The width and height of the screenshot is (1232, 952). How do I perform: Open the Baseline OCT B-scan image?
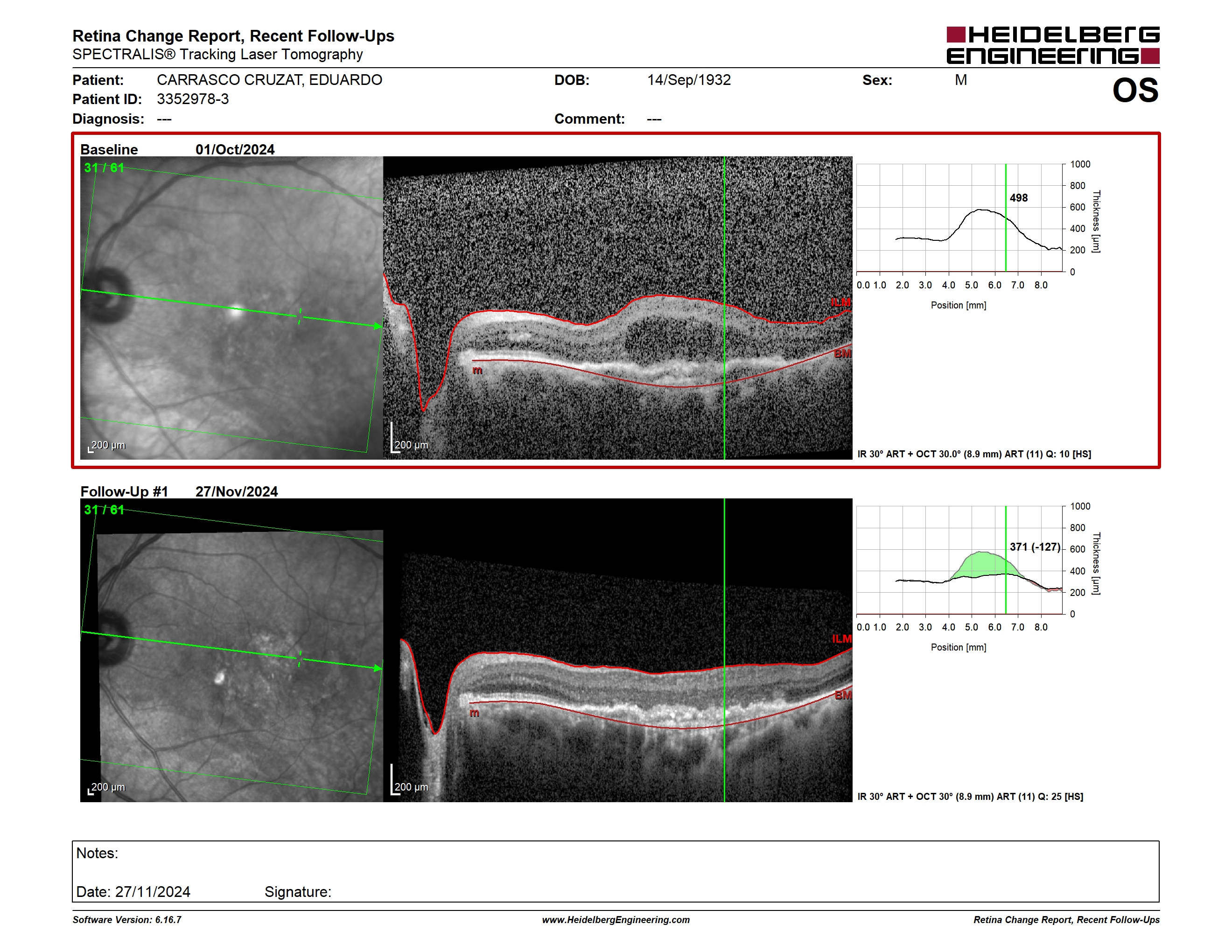point(618,308)
